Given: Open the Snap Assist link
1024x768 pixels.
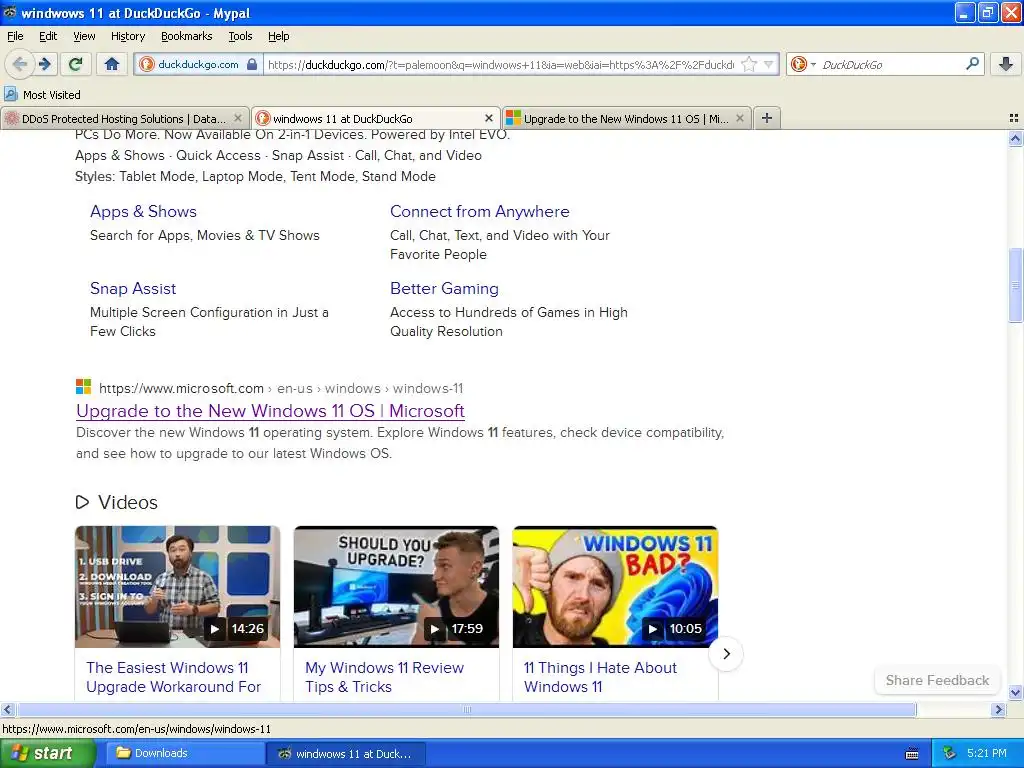Looking at the screenshot, I should click(133, 289).
